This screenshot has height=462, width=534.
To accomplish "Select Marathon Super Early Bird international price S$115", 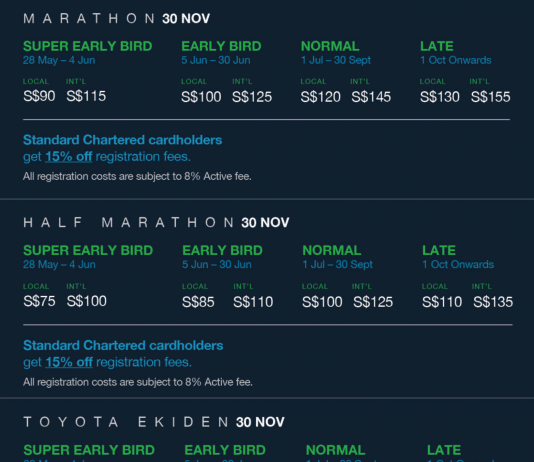I will tap(86, 96).
